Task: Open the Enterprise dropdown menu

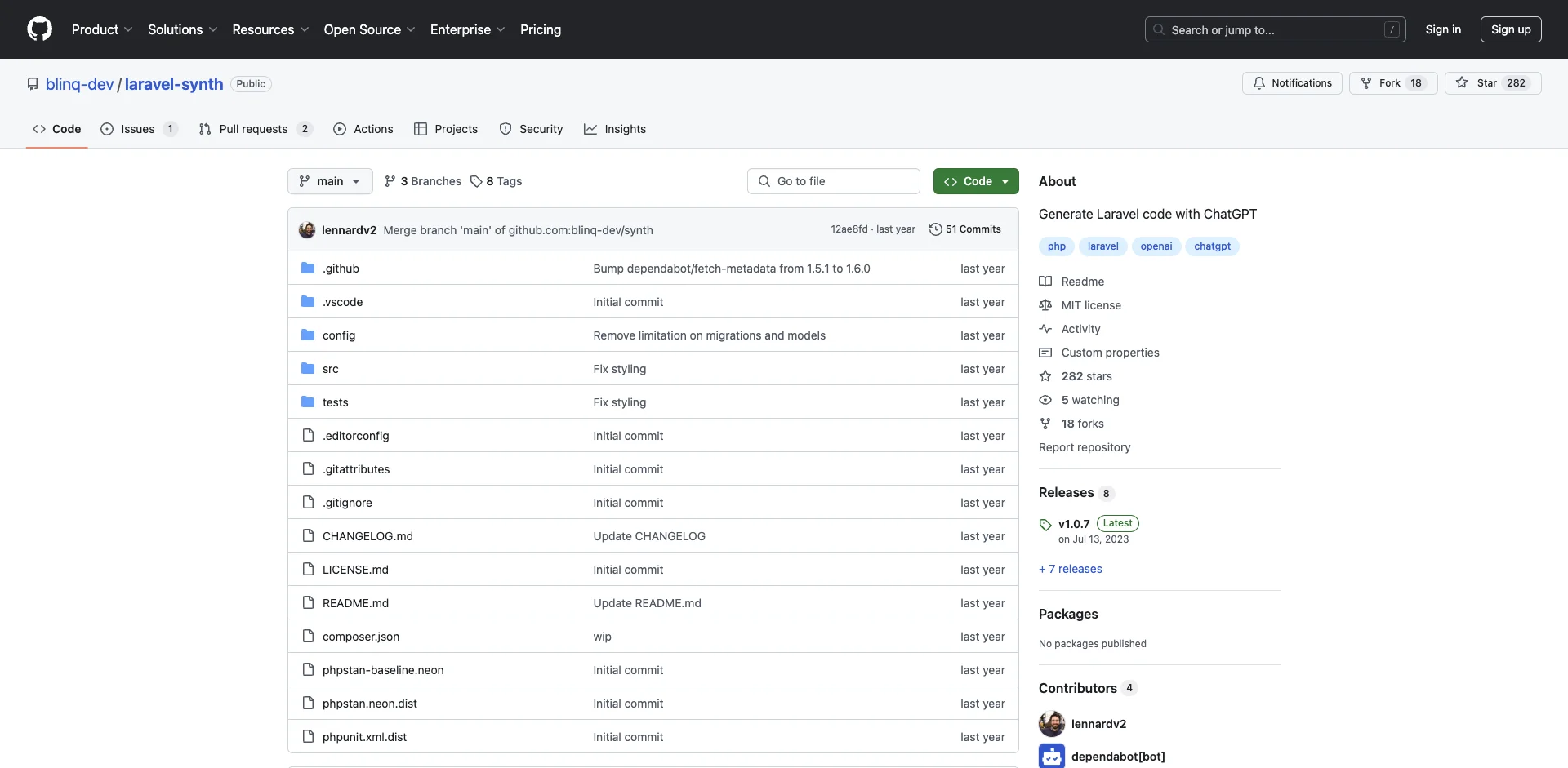Action: coord(468,29)
